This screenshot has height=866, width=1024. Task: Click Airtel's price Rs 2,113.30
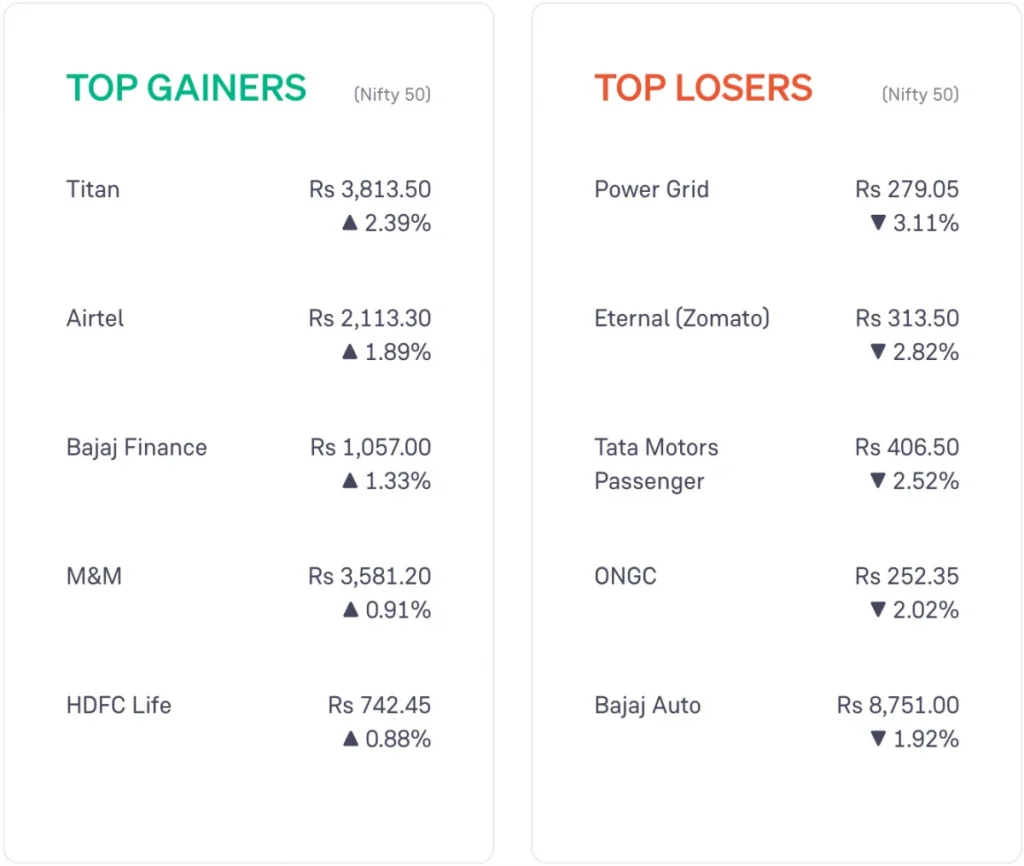[x=369, y=318]
